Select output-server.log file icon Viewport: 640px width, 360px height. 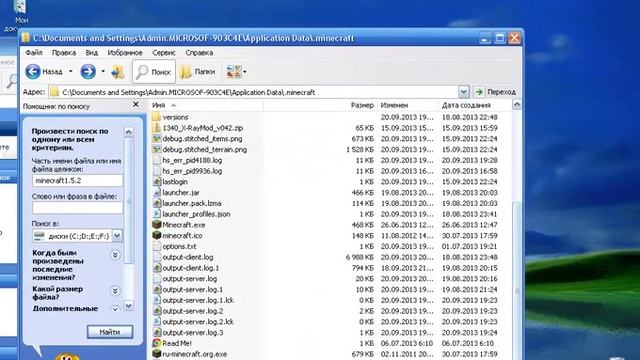point(156,279)
